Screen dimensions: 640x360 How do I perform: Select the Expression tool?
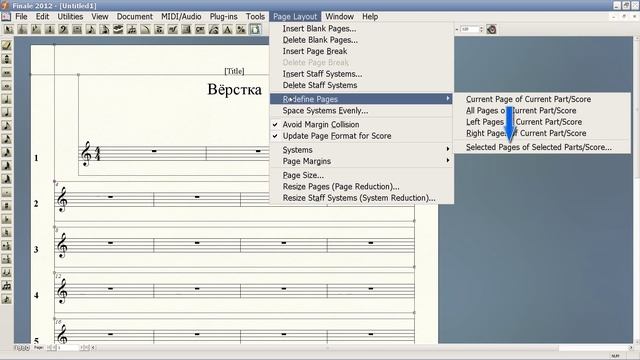(x=173, y=29)
